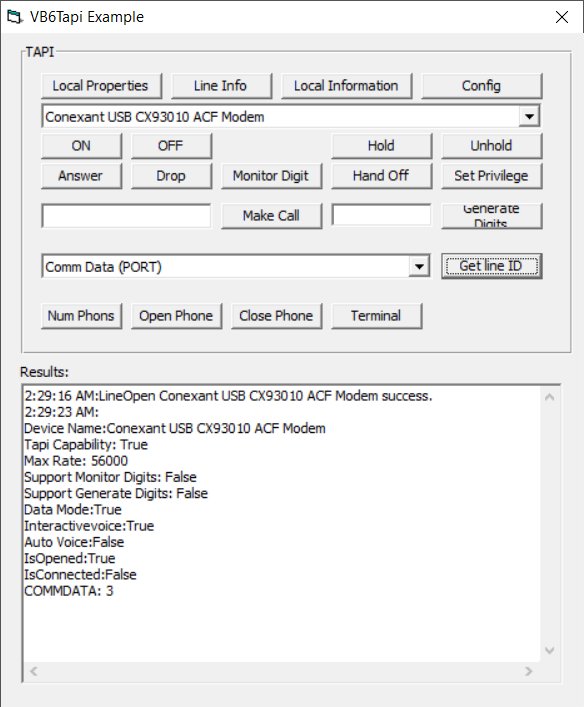Click the VB6Tapi app icon in title bar

[14, 17]
